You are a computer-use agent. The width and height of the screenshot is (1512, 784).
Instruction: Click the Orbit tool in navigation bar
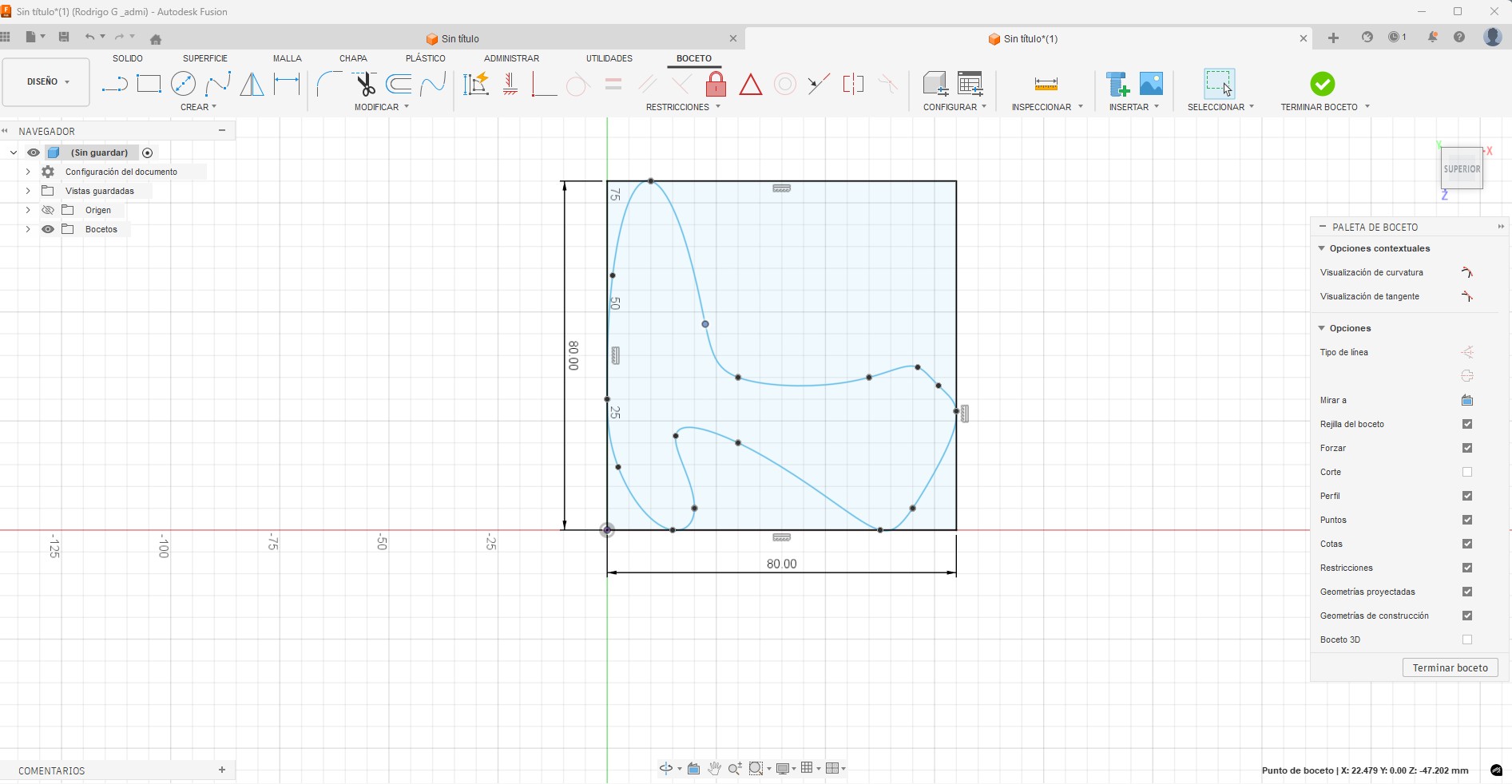pos(665,768)
